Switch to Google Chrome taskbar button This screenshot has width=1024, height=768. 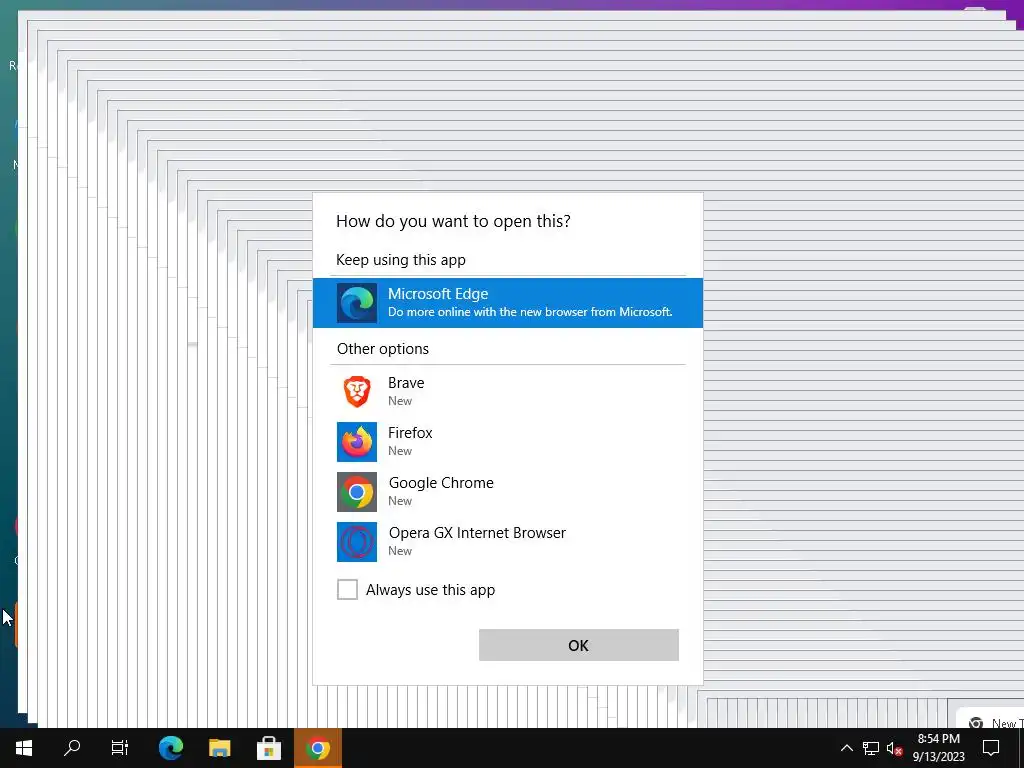318,748
